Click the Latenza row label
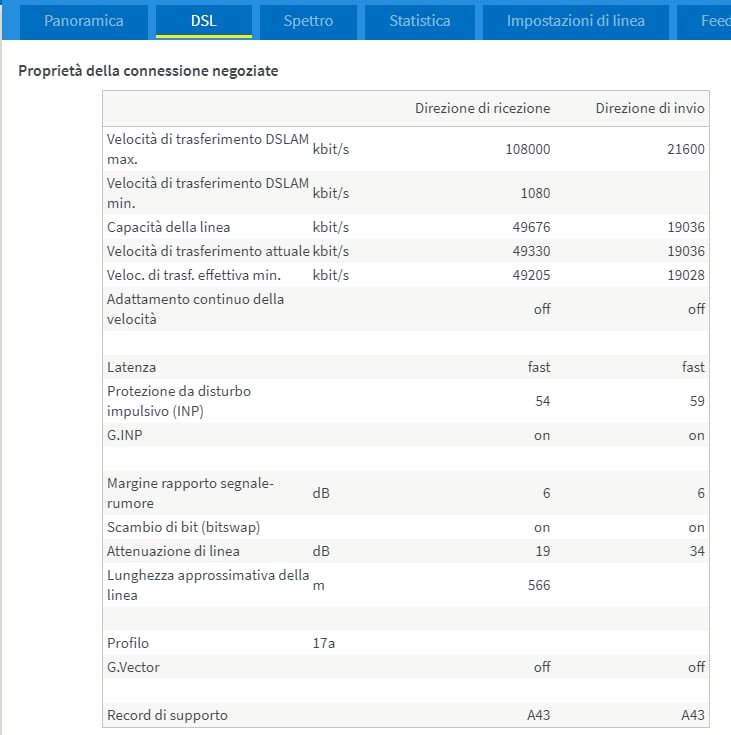731x735 pixels. click(x=131, y=367)
